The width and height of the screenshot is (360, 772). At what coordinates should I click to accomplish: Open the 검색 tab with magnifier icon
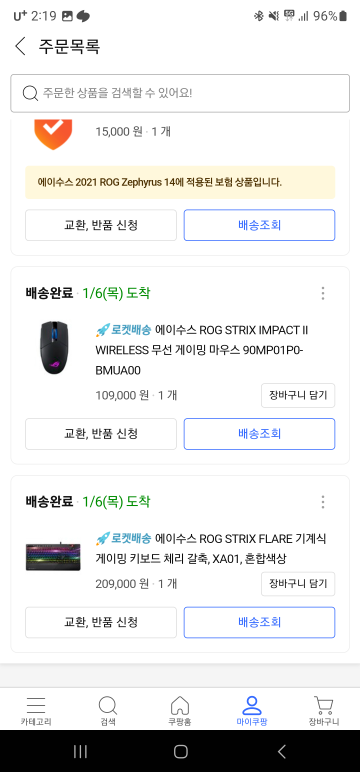coord(108,712)
